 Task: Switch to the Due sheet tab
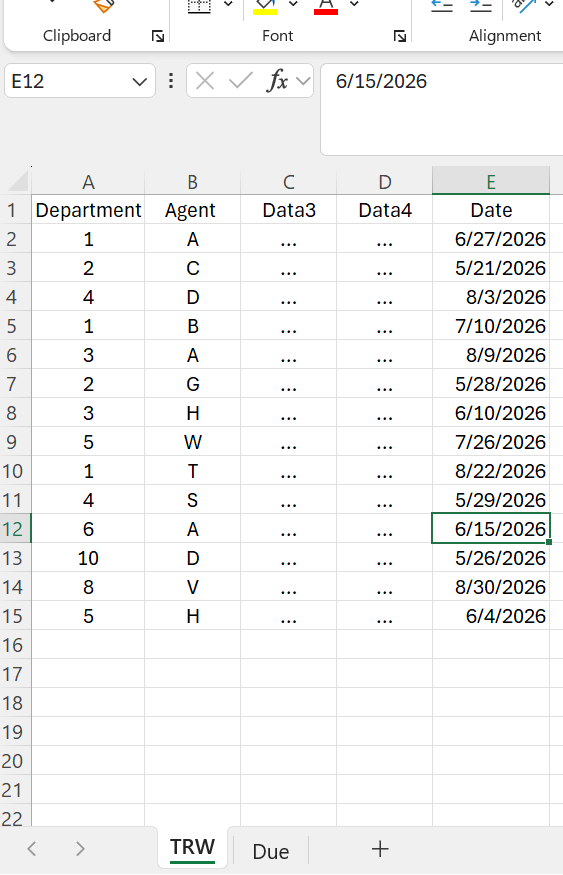[x=271, y=852]
